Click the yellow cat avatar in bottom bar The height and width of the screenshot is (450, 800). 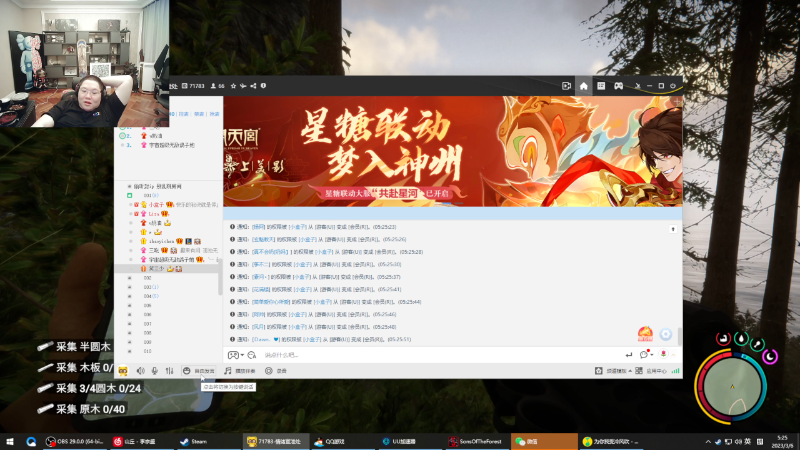click(123, 371)
